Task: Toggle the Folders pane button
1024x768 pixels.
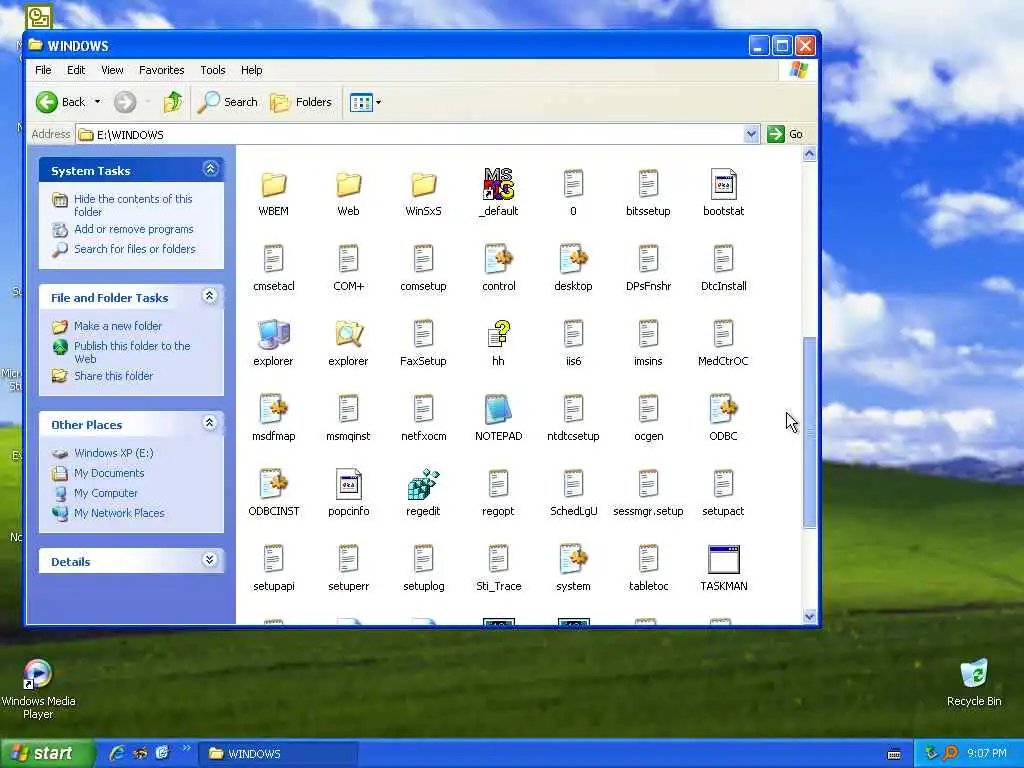Action: [301, 102]
